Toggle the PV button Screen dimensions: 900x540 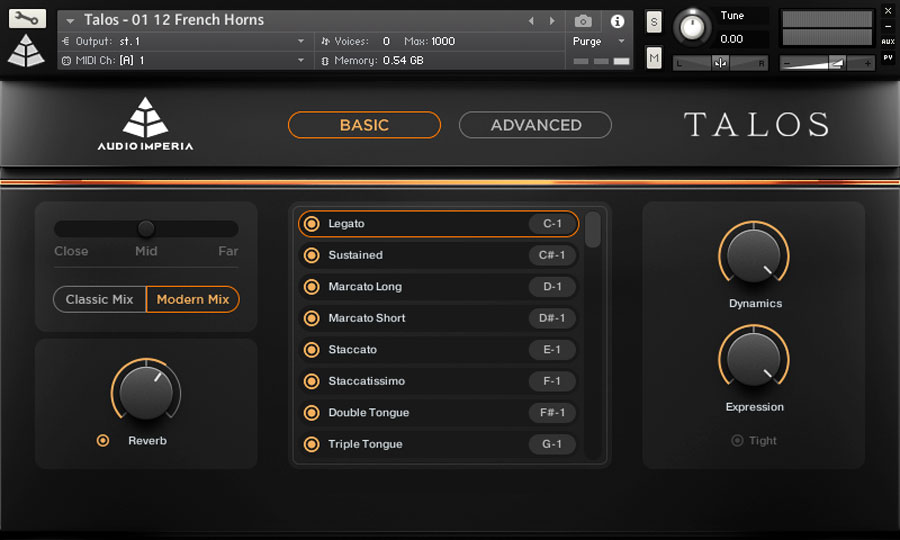(887, 57)
